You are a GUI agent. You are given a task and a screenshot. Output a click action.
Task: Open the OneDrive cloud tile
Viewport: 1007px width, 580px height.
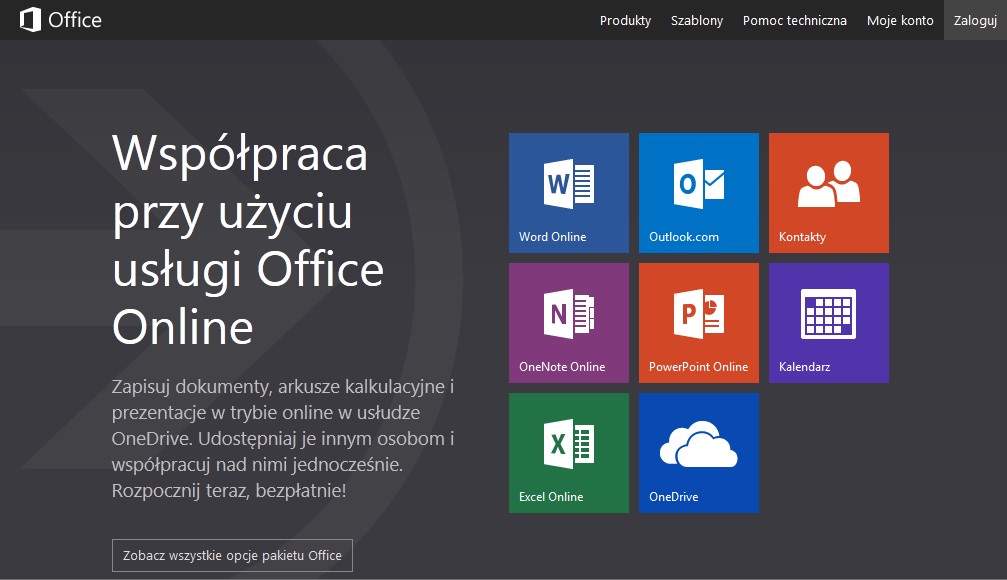pyautogui.click(x=699, y=453)
